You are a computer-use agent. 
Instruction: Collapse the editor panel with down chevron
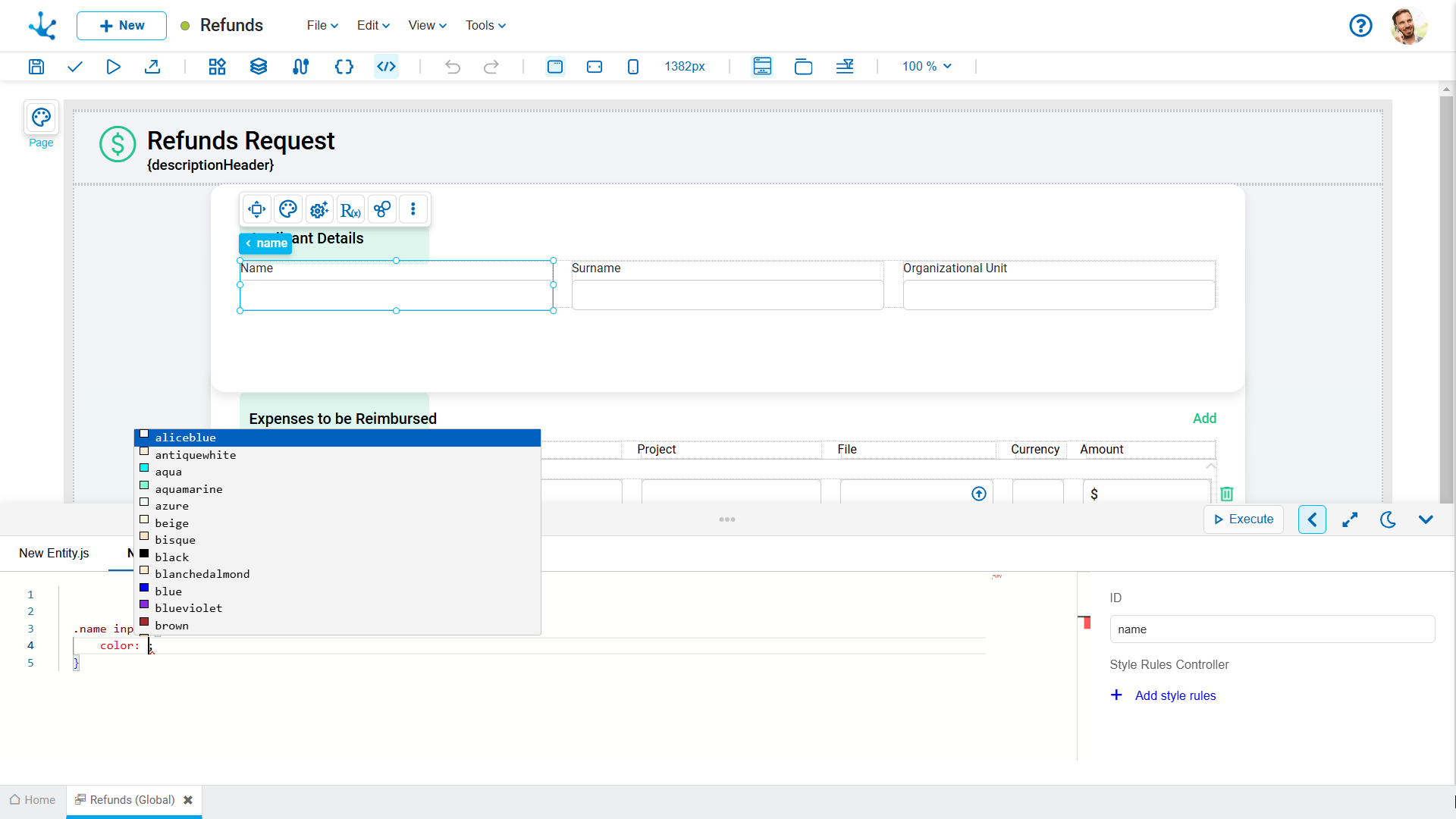1426,519
